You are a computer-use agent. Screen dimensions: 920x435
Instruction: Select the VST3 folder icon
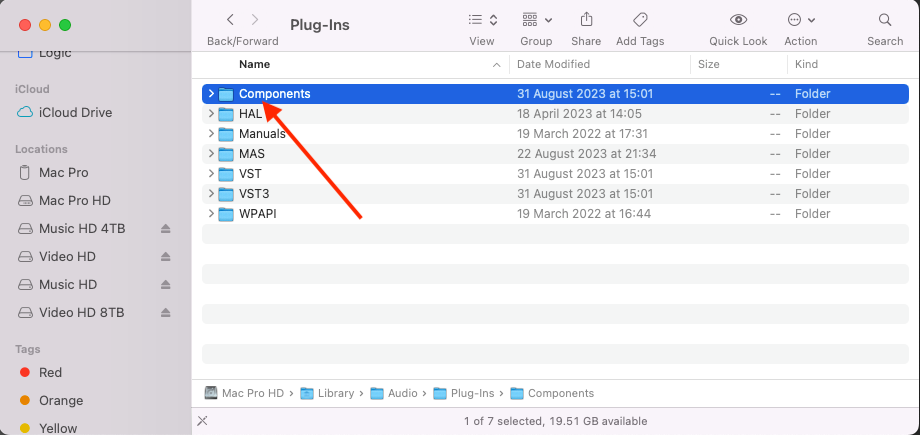[x=226, y=194]
